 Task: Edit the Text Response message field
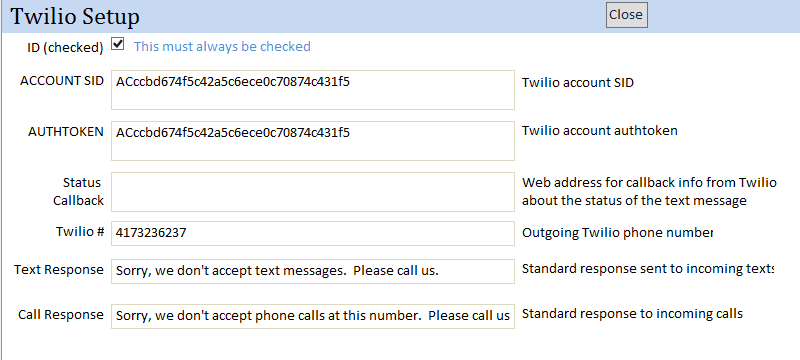click(x=313, y=271)
